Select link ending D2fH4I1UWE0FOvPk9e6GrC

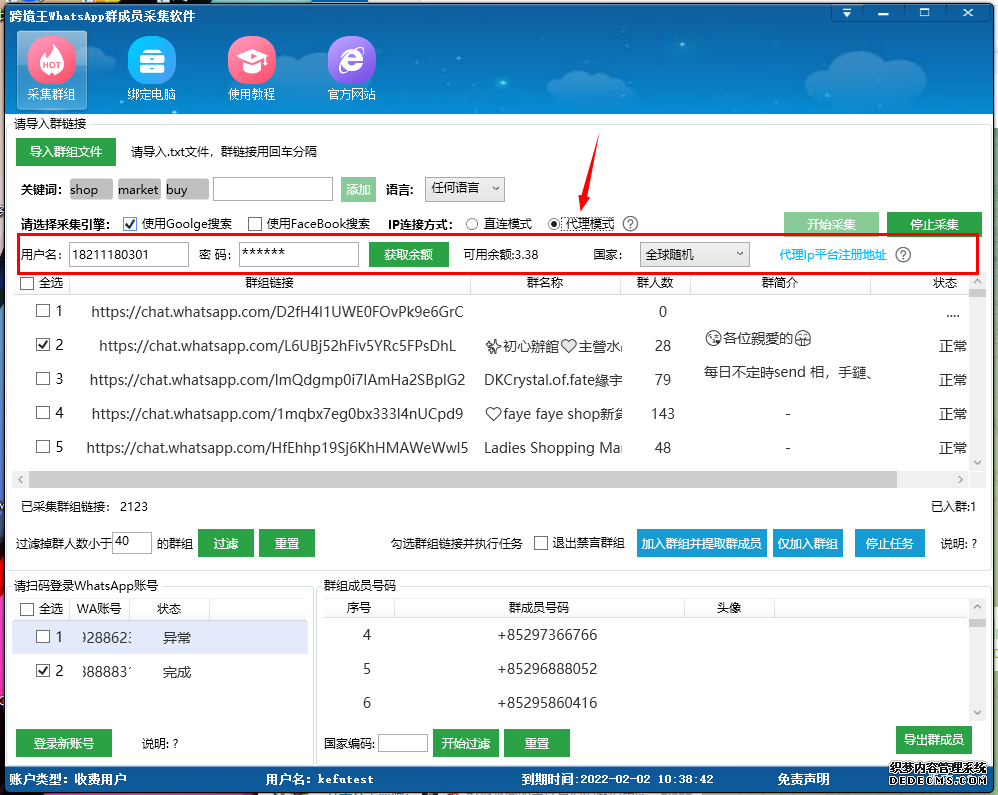pos(278,311)
